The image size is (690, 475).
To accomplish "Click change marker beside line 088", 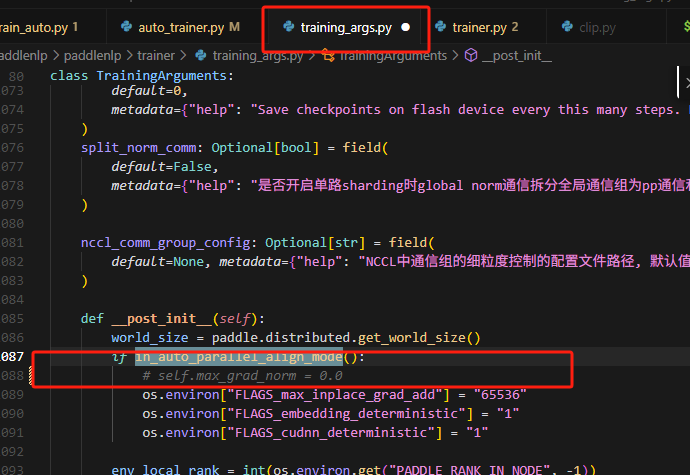I will point(32,376).
